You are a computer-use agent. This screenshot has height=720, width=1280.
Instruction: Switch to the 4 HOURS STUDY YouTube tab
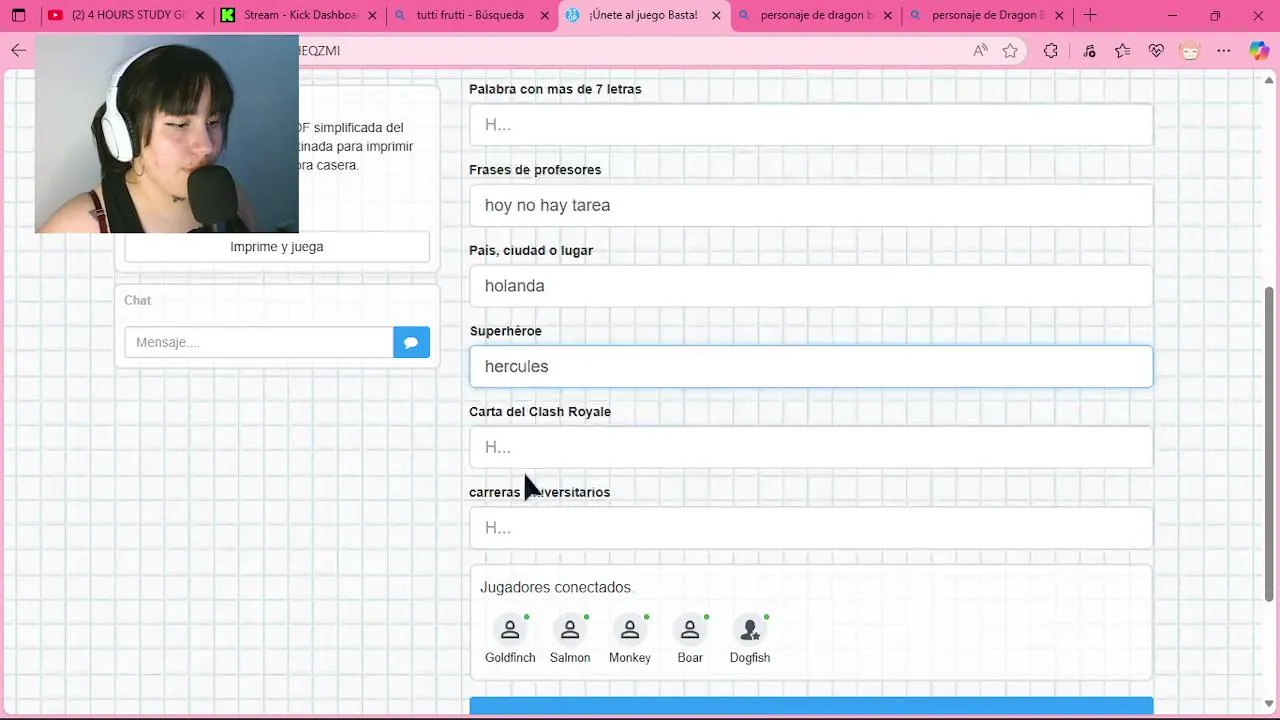tap(127, 15)
